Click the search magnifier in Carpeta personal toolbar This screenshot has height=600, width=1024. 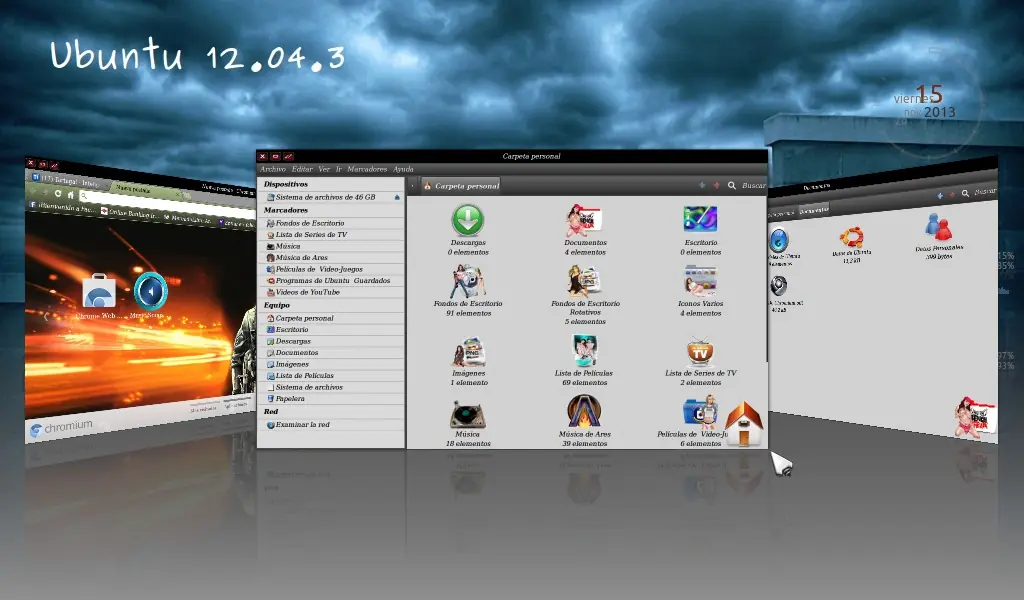(732, 185)
